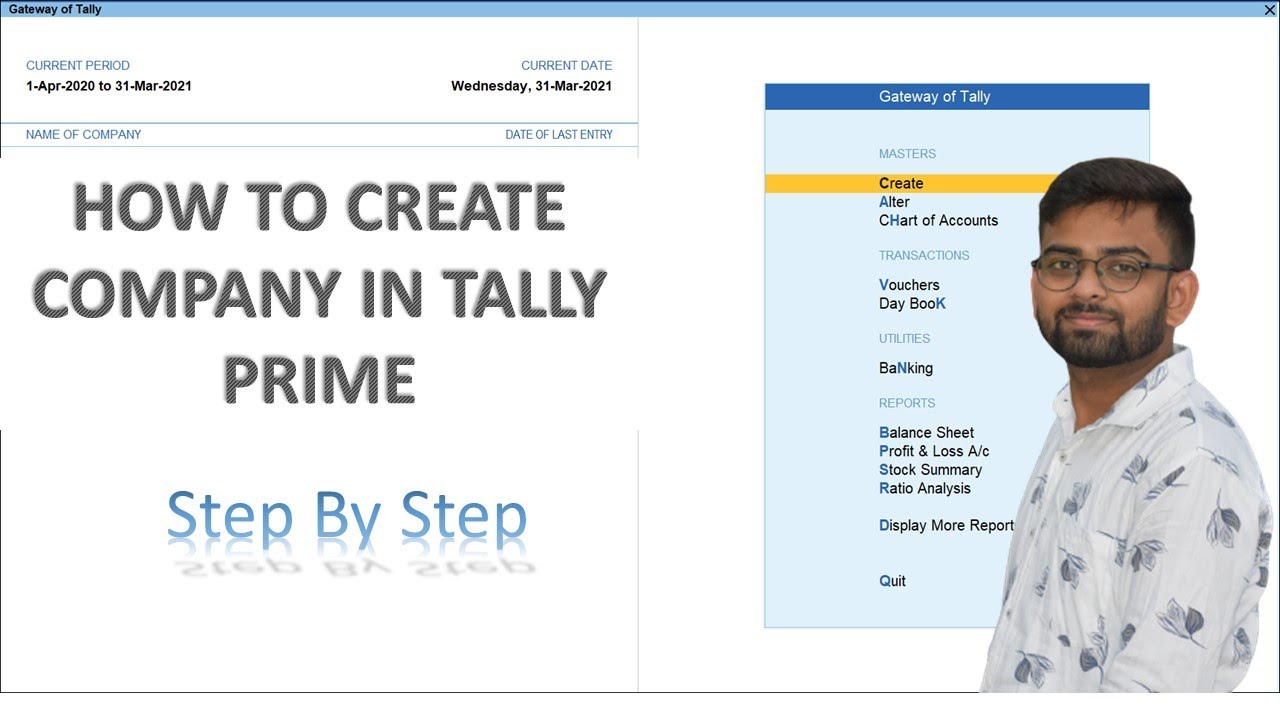Viewport: 1280px width, 720px height.
Task: Click the 1-Apr-2020 to 31-Mar-2021 period
Action: coord(109,86)
